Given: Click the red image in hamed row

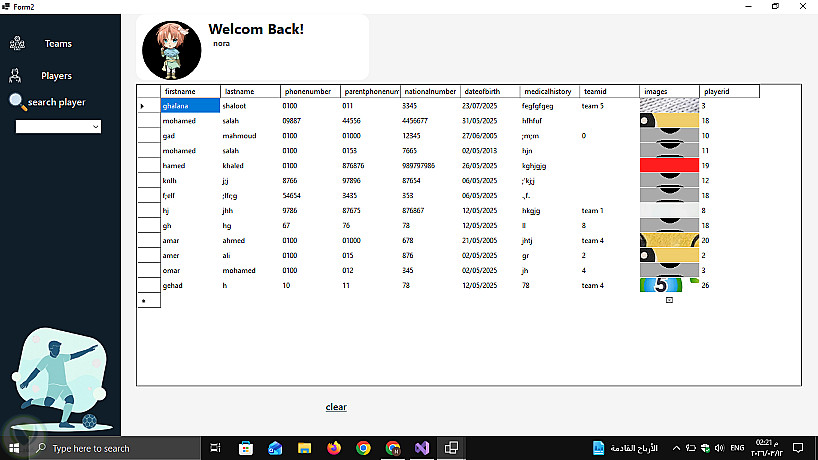Looking at the screenshot, I should (x=669, y=165).
